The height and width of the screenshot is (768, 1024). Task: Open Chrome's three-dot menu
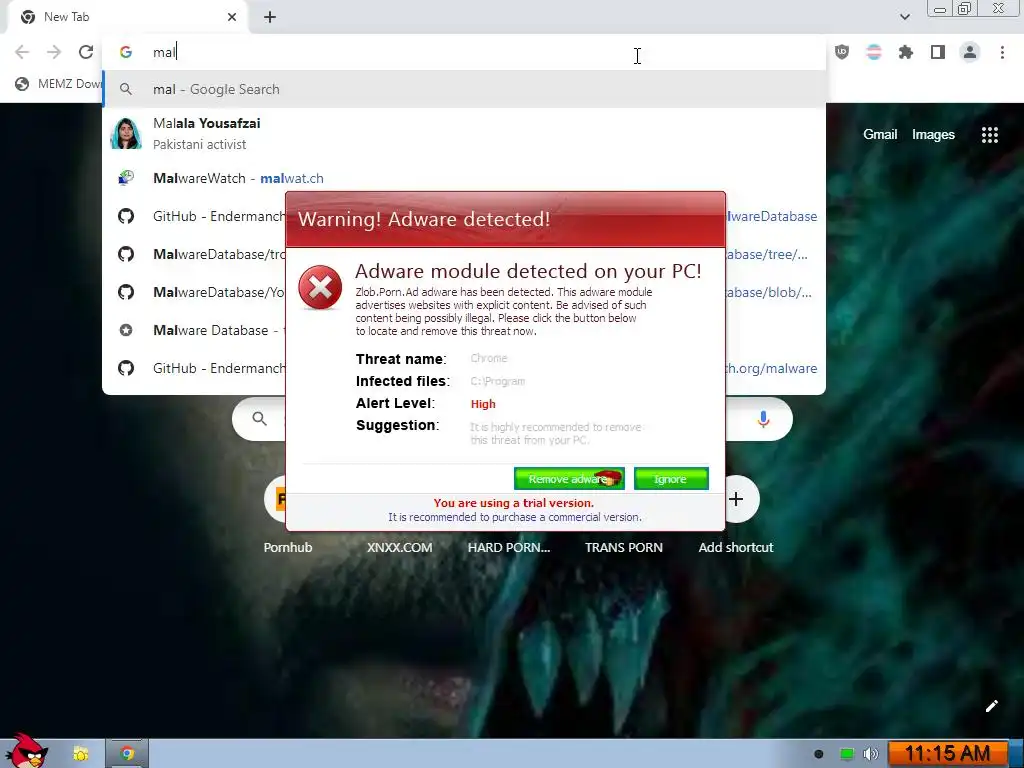(x=1002, y=52)
